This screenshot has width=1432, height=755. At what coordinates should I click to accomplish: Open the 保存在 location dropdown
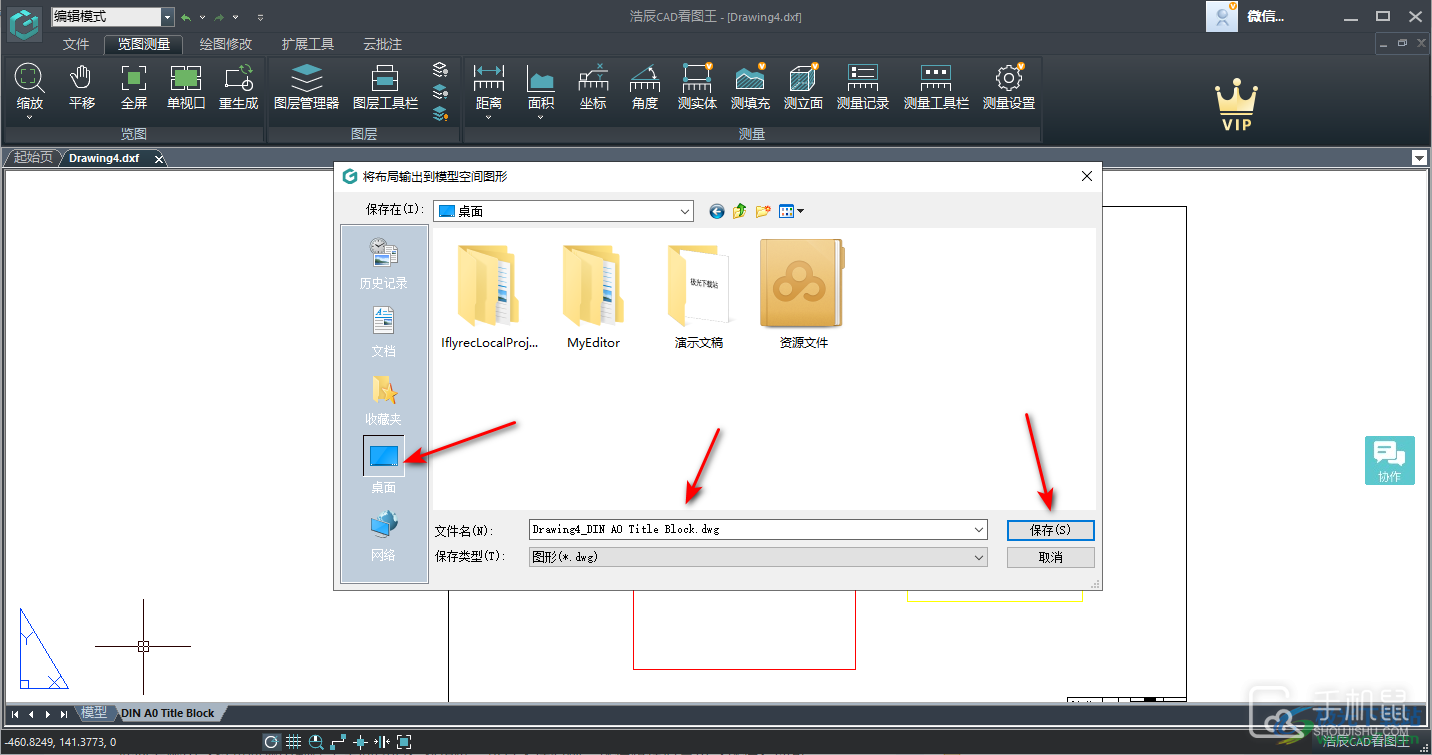685,211
